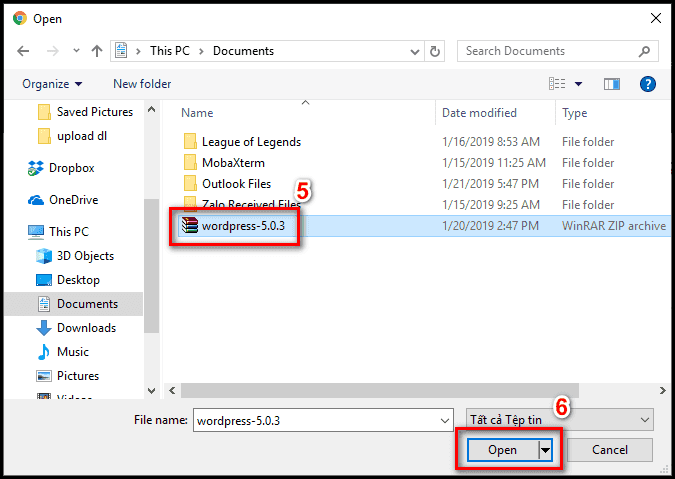This screenshot has height=479, width=675.
Task: Create a New folder
Action: click(142, 84)
